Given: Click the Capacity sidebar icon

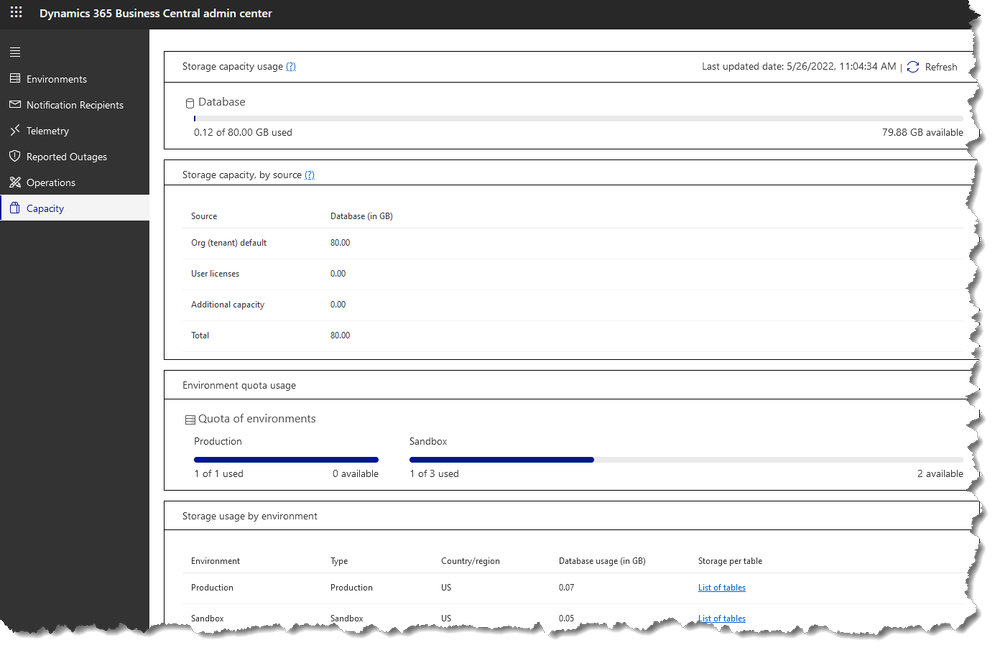Looking at the screenshot, I should (15, 208).
